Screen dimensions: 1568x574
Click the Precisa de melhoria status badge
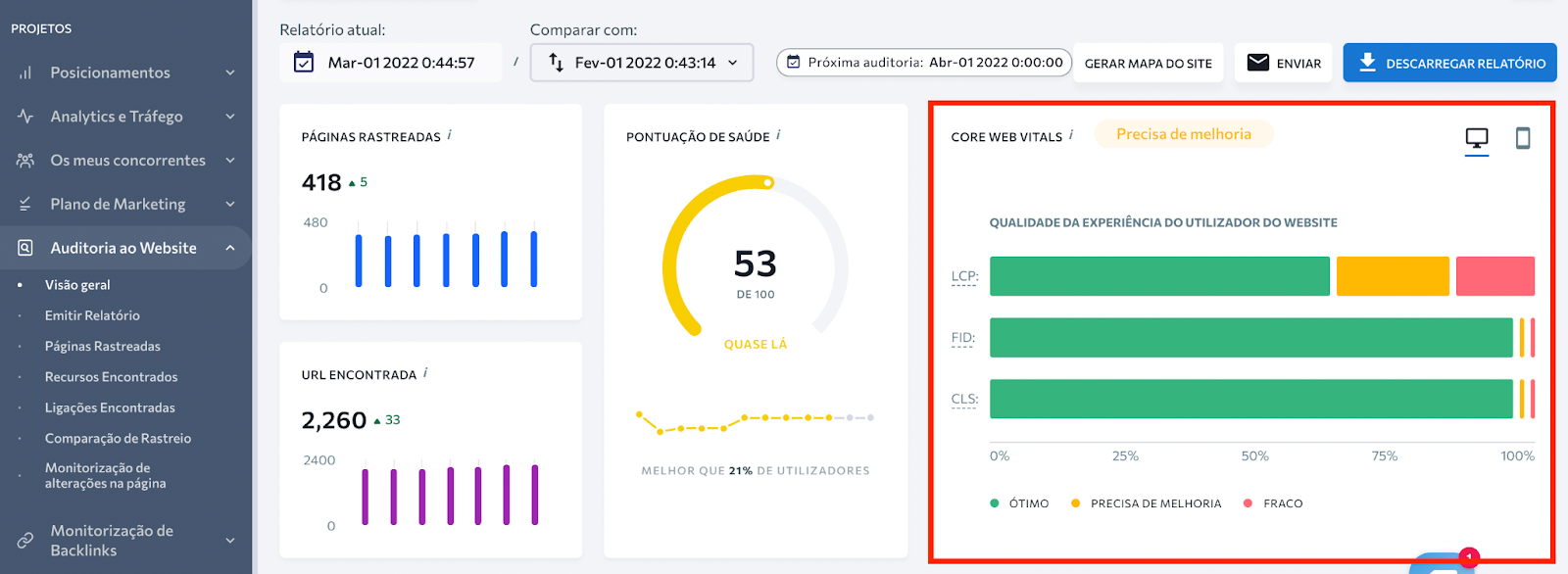point(1184,134)
